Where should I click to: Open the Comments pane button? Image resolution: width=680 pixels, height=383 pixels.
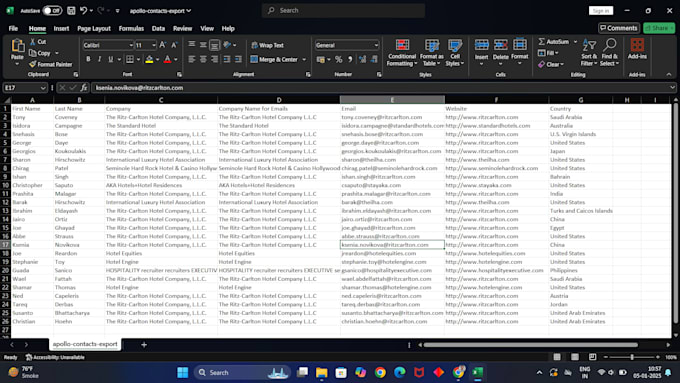tap(619, 28)
